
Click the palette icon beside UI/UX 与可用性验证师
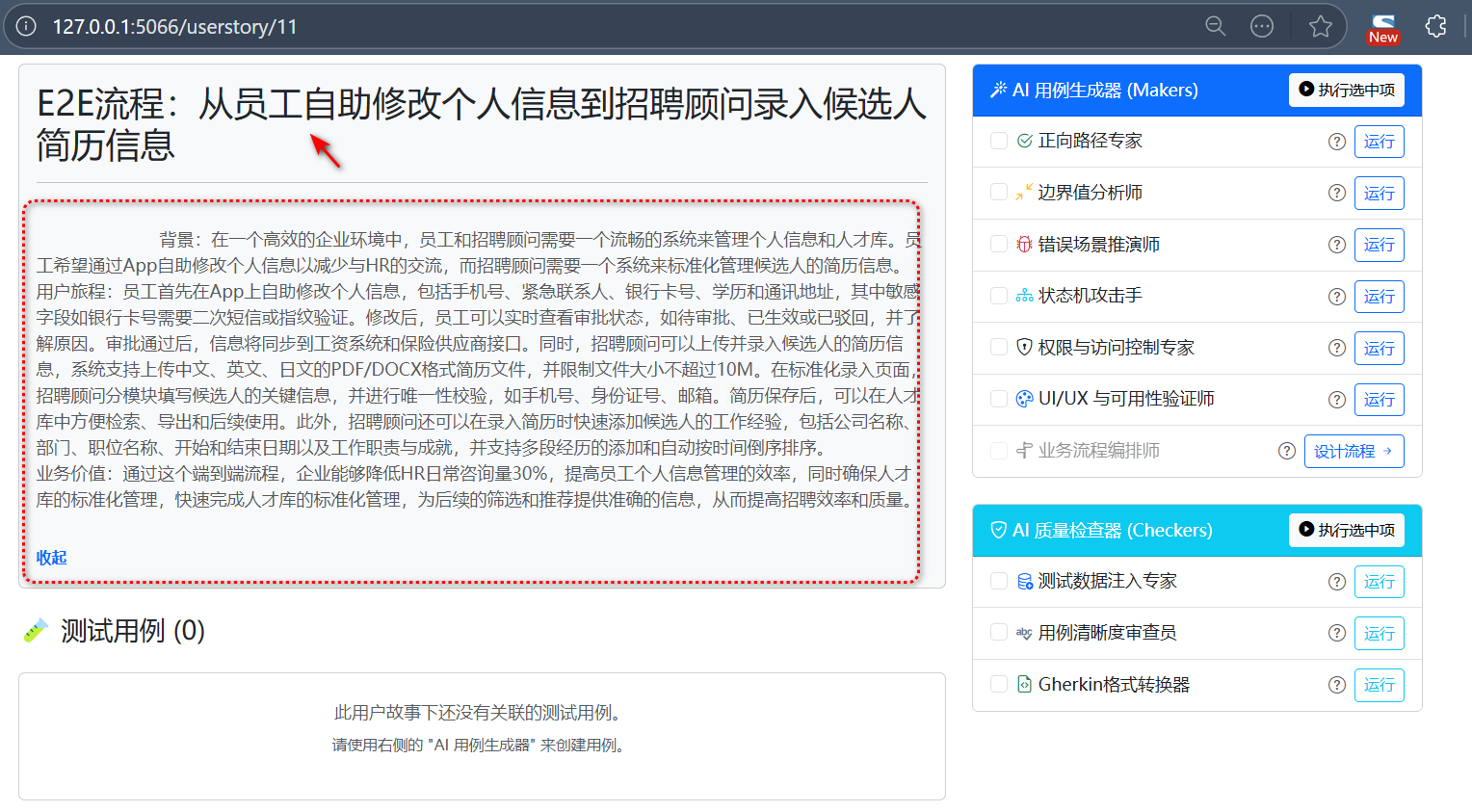(1025, 399)
